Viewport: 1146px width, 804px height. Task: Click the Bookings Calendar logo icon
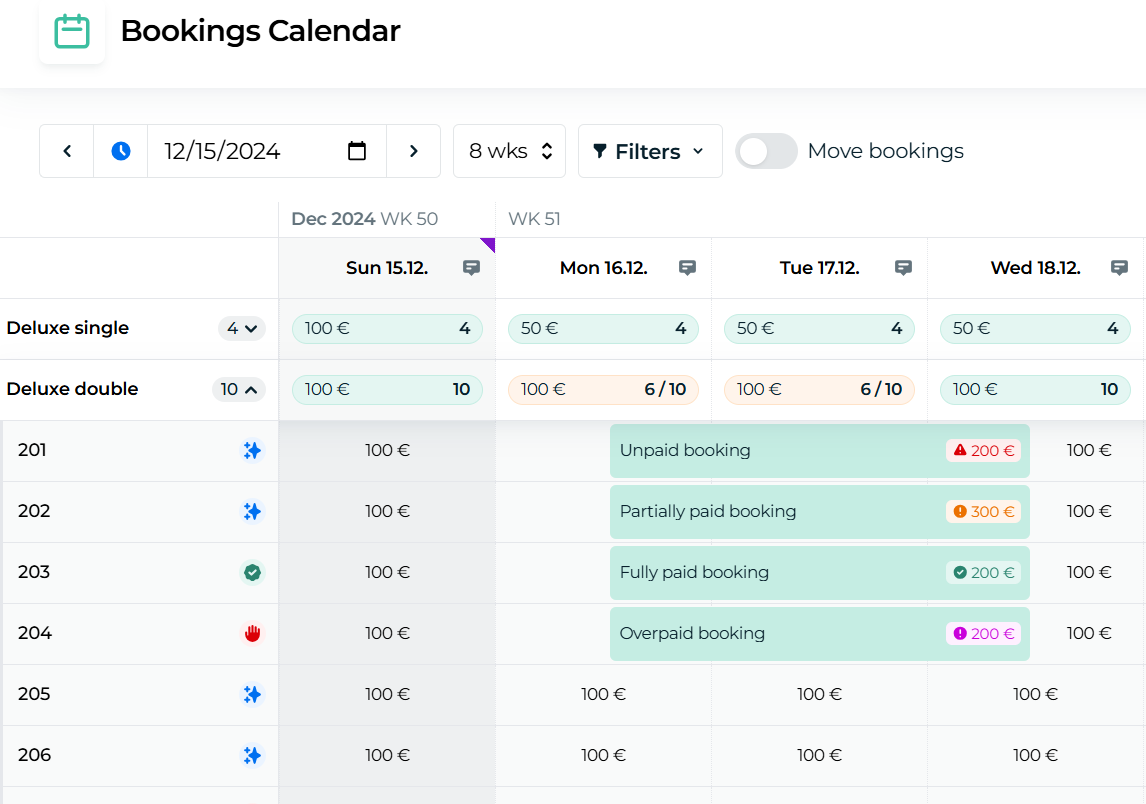72,32
